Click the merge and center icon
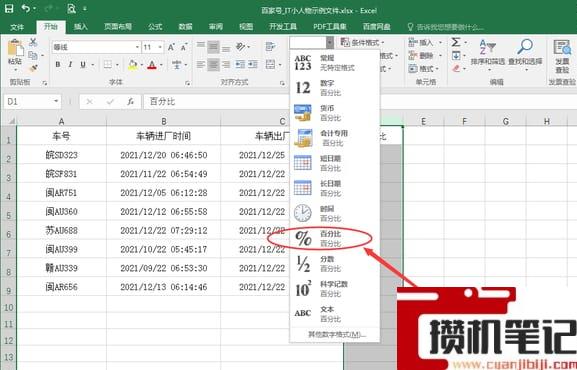 [270, 64]
